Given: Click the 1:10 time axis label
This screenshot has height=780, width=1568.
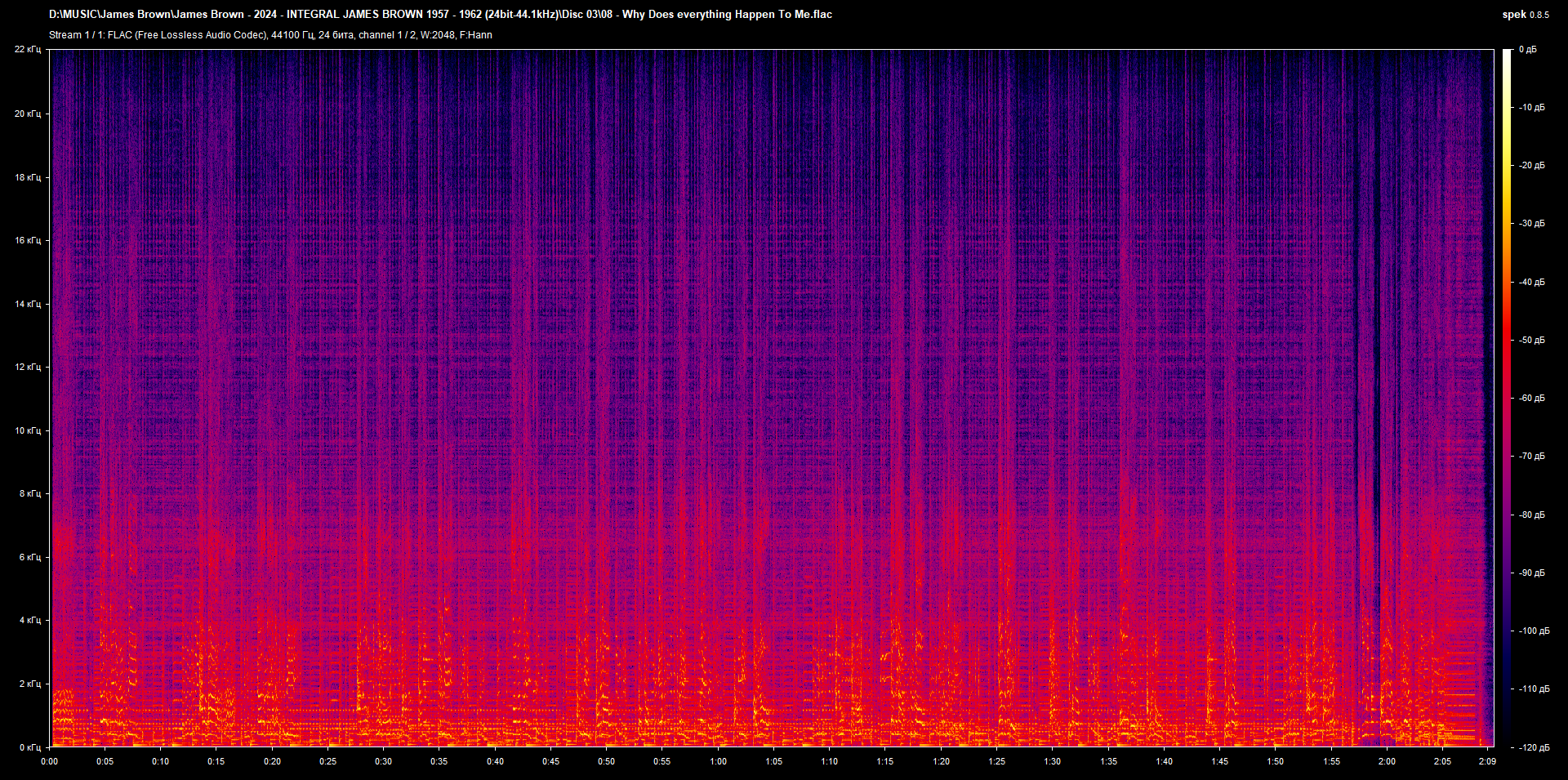Looking at the screenshot, I should pos(830,761).
